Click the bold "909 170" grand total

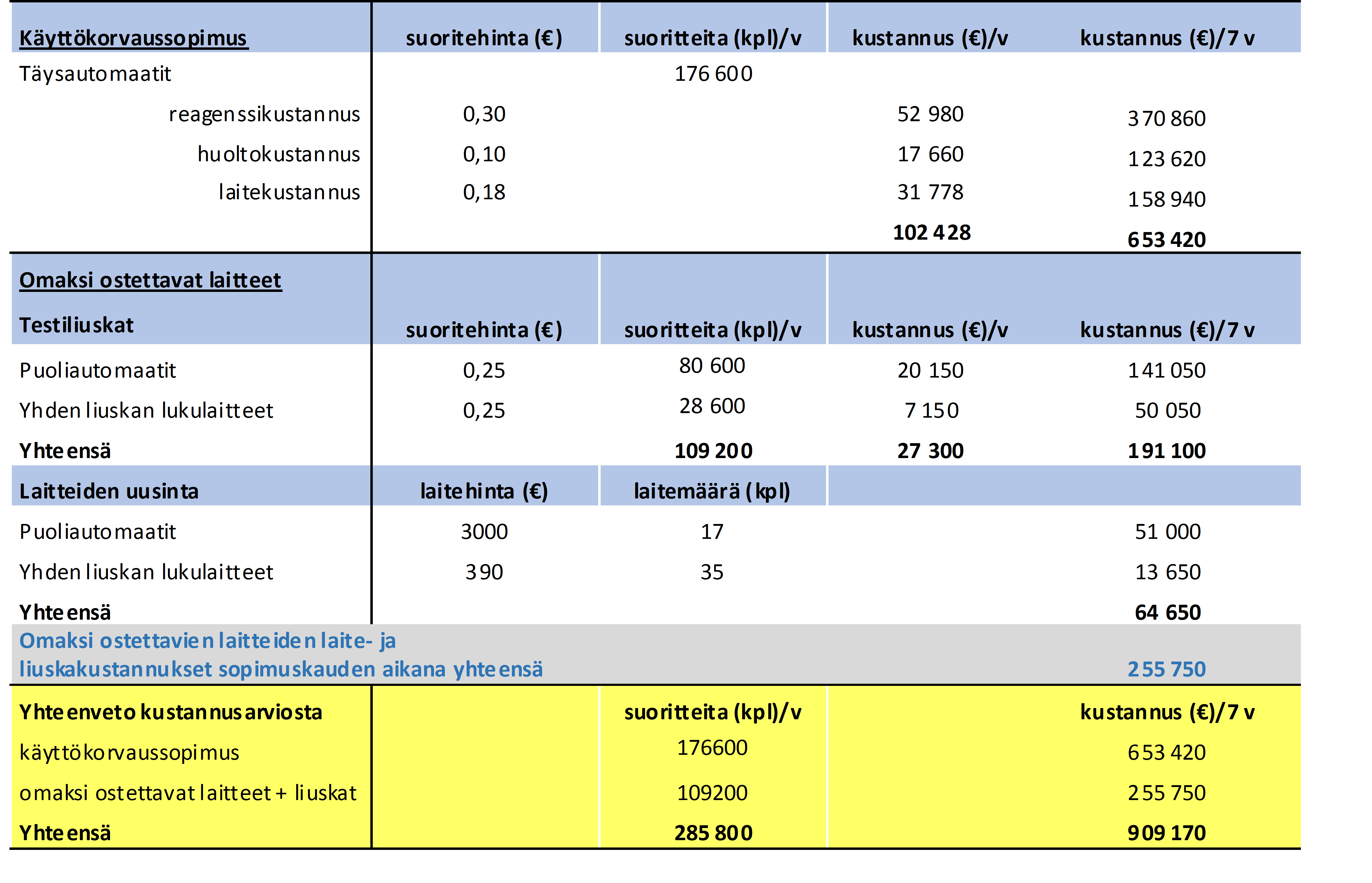[x=1166, y=833]
